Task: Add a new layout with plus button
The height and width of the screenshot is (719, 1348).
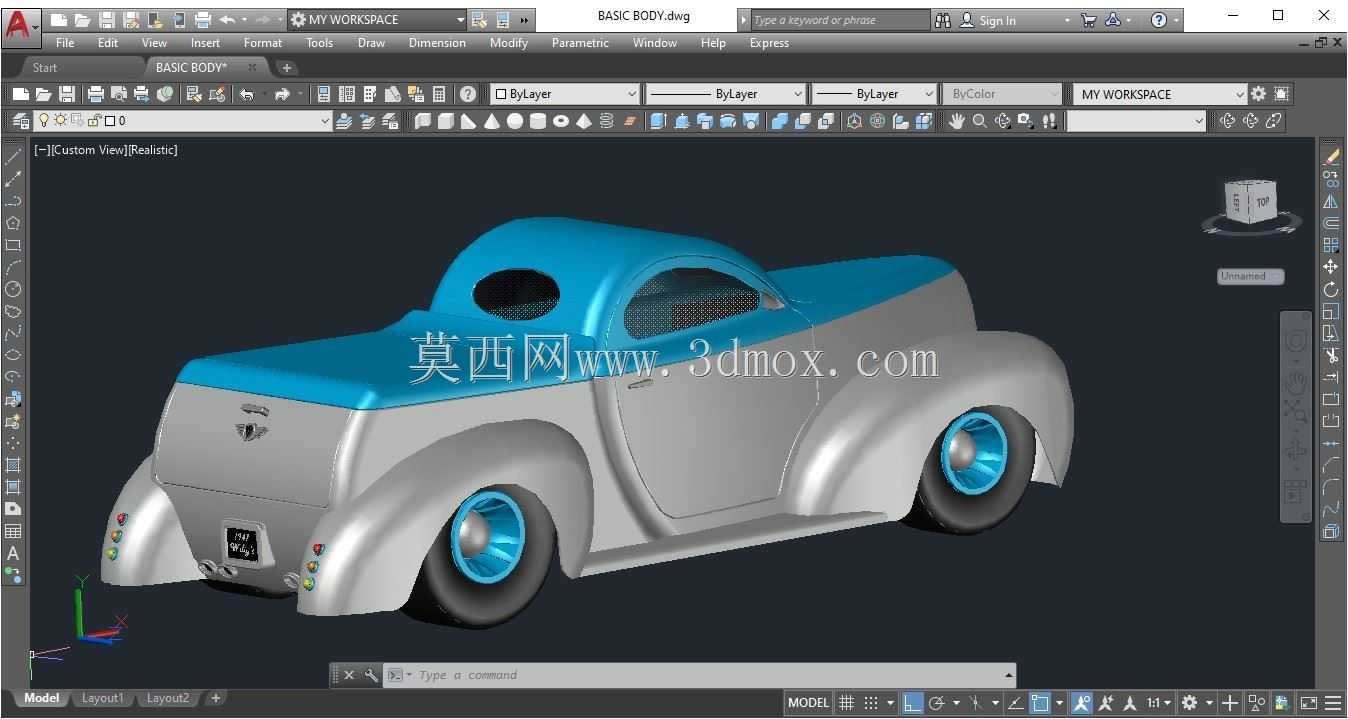Action: point(215,698)
